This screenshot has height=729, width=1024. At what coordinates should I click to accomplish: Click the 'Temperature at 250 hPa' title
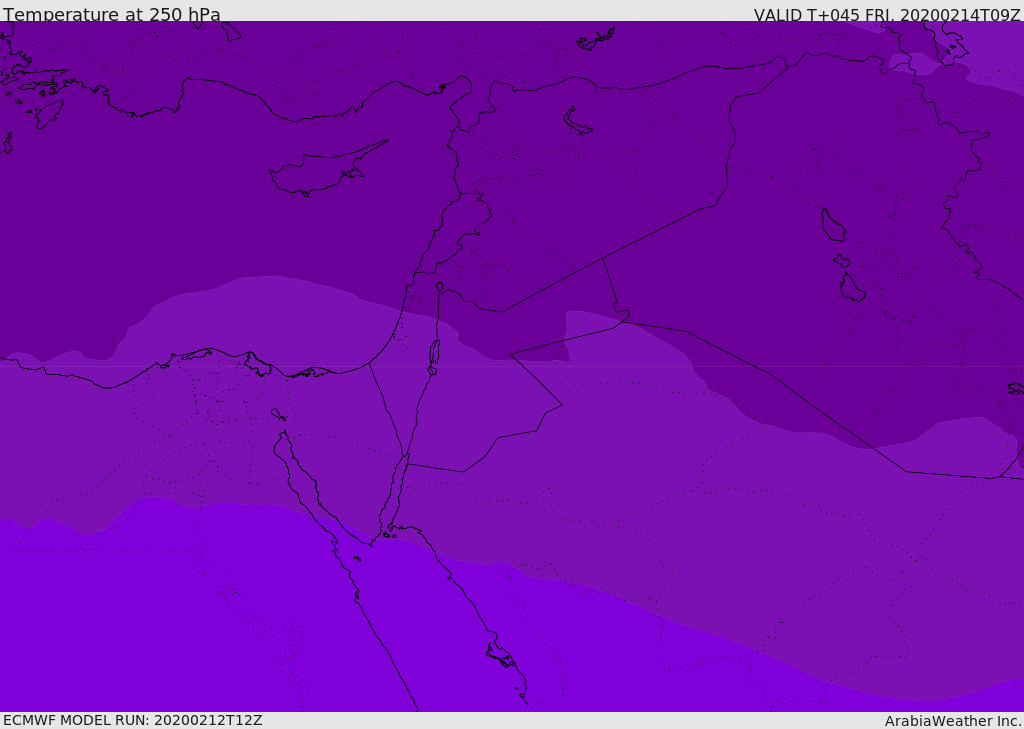pos(112,15)
